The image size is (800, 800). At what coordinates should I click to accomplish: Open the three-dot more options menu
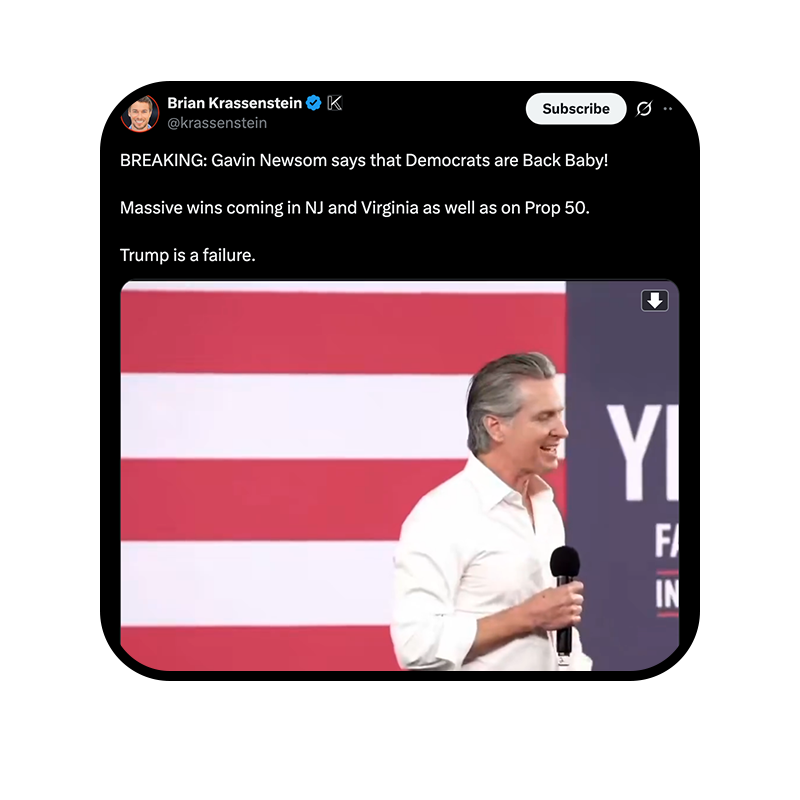tap(667, 109)
